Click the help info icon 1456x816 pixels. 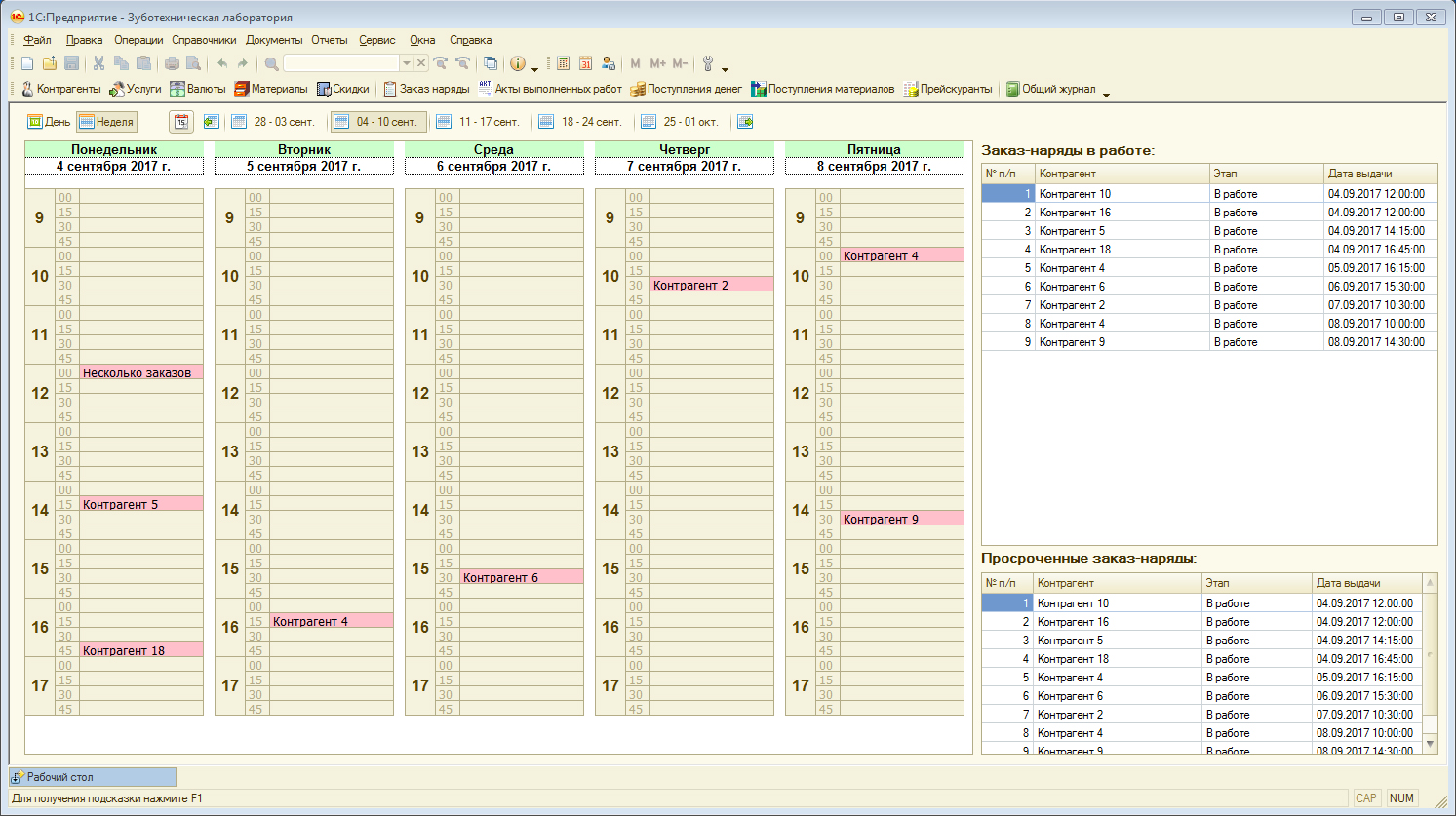pos(518,63)
